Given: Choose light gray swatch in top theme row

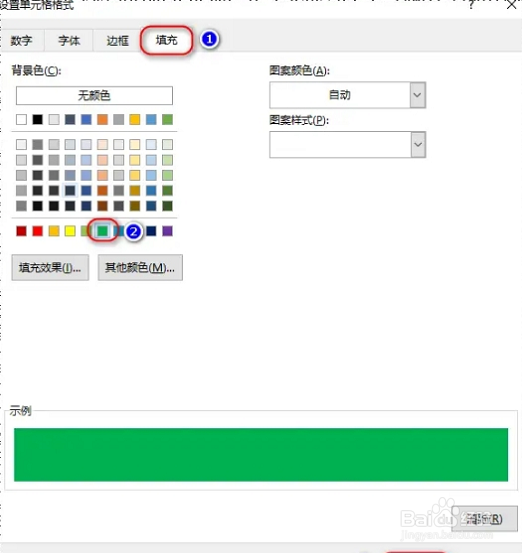Looking at the screenshot, I should (54, 120).
